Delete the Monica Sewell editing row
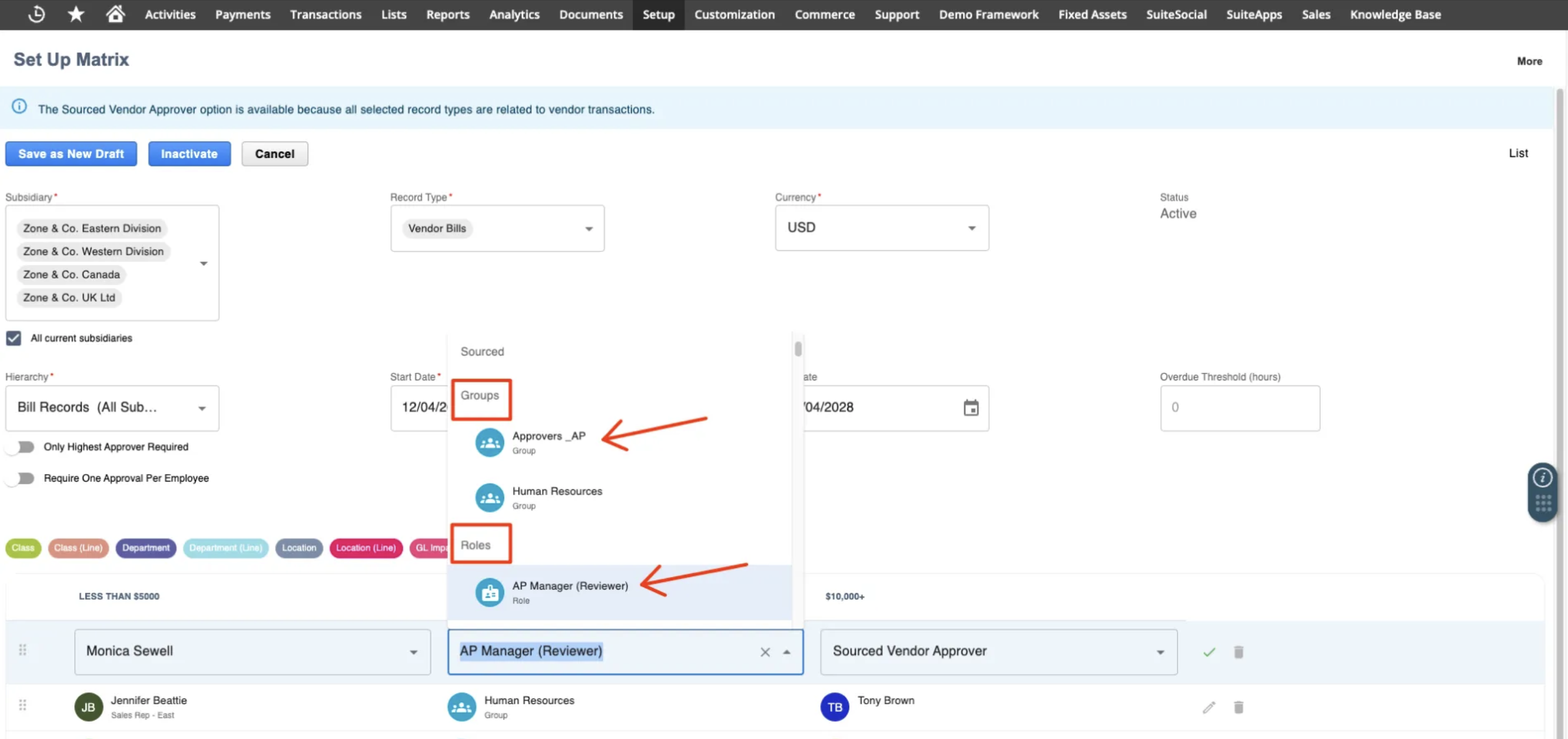 (1238, 652)
